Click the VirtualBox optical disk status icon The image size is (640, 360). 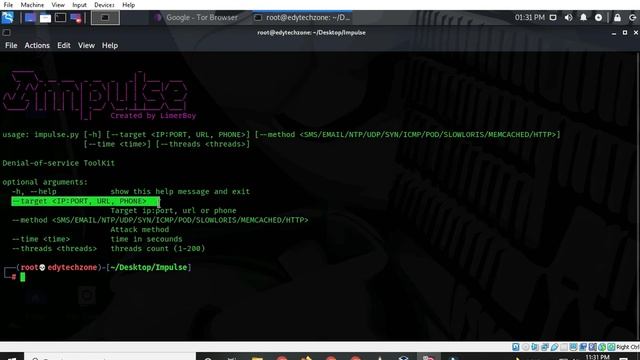click(x=526, y=347)
